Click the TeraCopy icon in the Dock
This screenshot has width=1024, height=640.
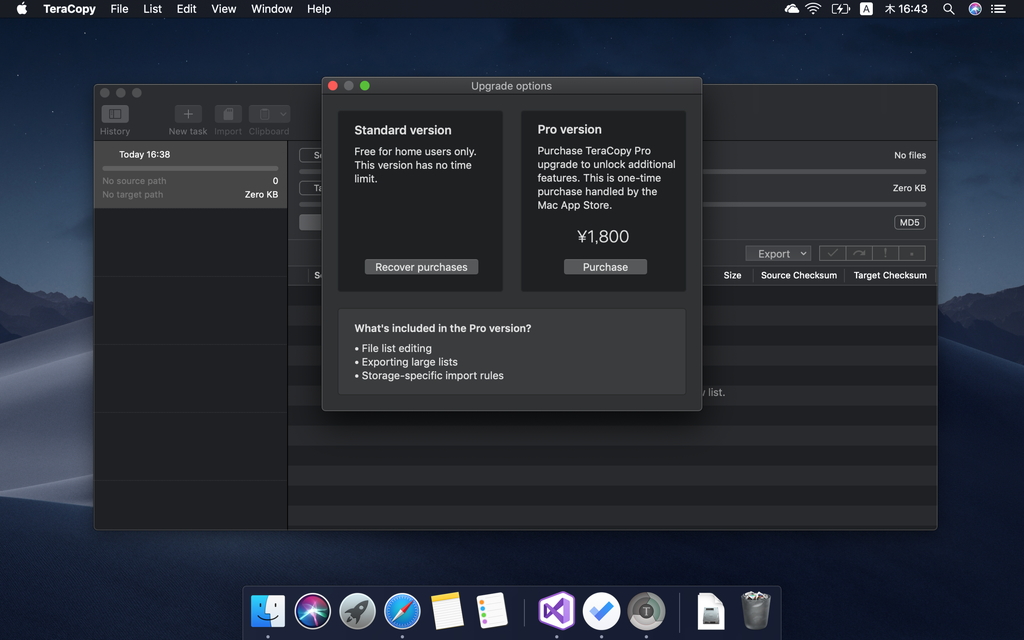pyautogui.click(x=646, y=611)
